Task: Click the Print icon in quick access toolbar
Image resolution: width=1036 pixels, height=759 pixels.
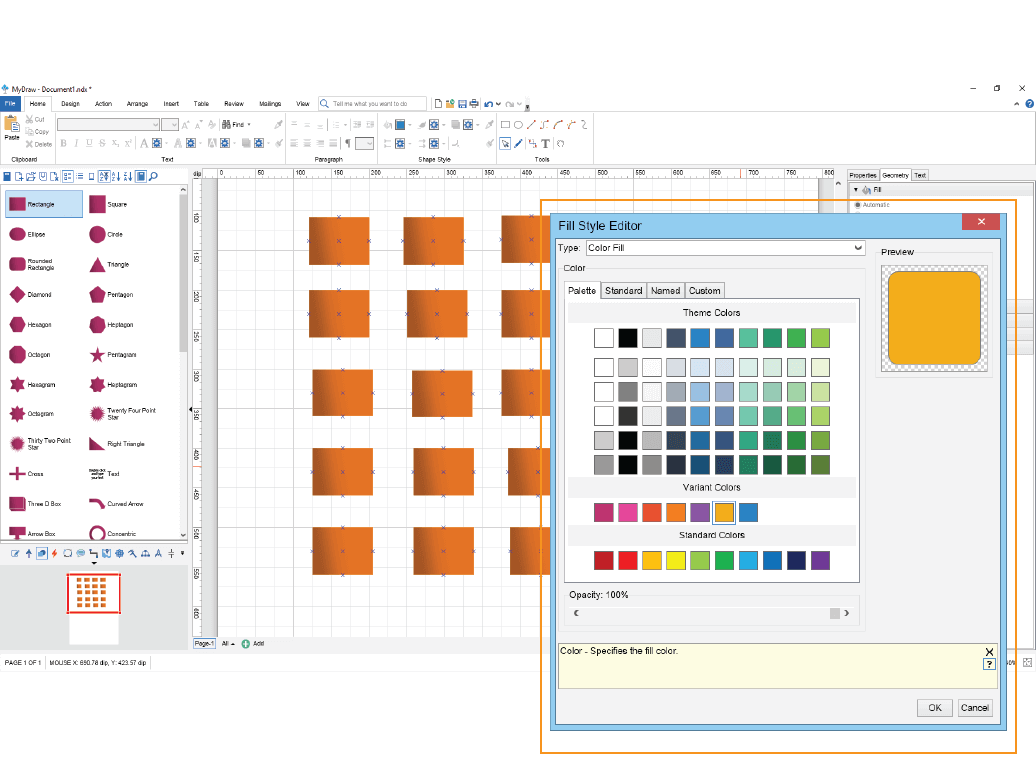Action: click(474, 103)
